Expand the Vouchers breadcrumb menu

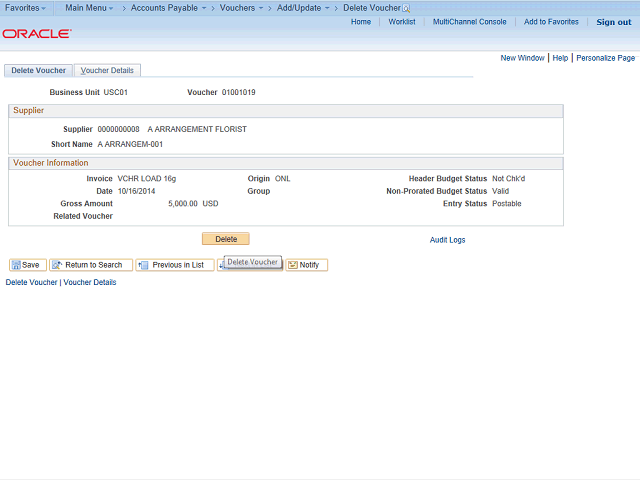241,8
